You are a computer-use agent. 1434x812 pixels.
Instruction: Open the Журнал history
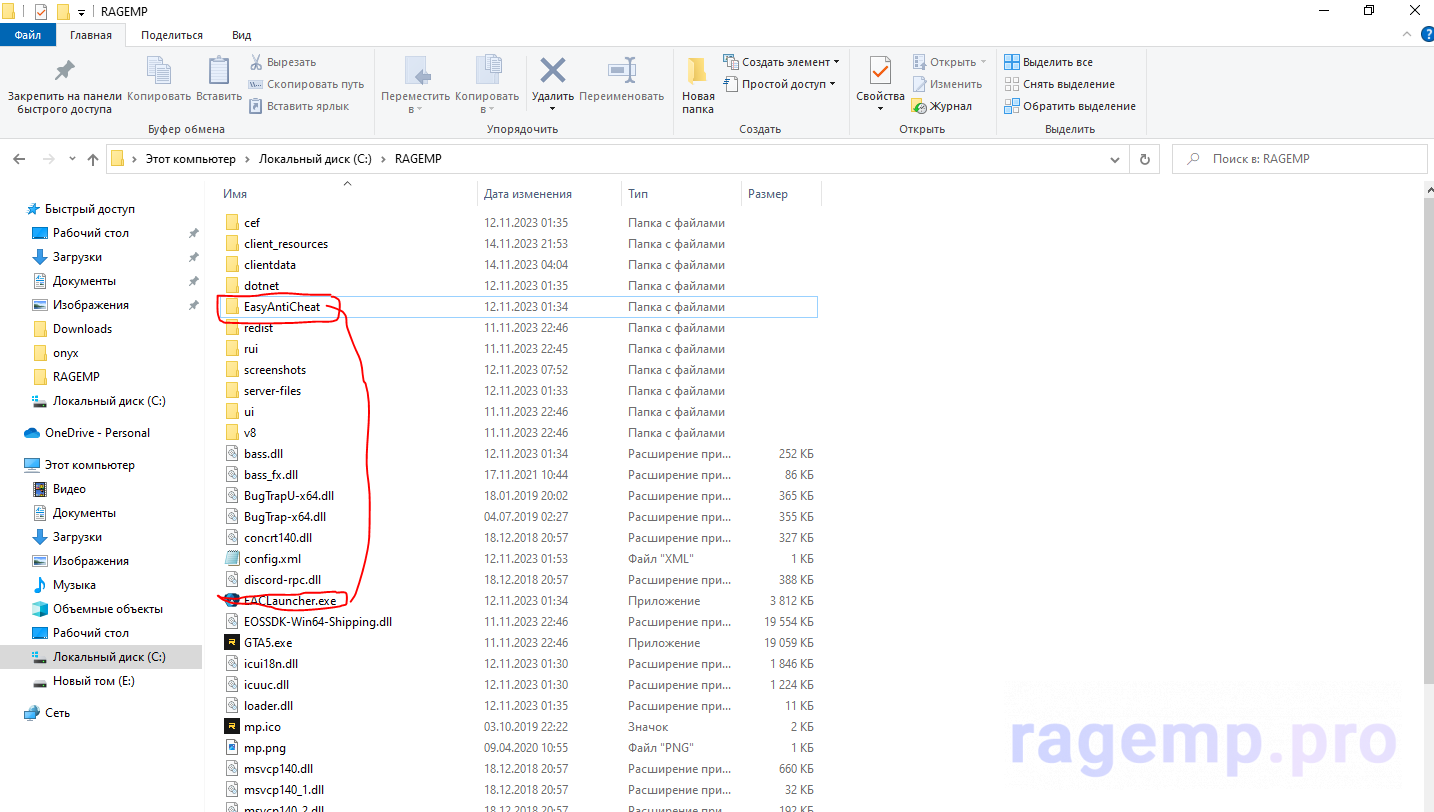(x=942, y=106)
